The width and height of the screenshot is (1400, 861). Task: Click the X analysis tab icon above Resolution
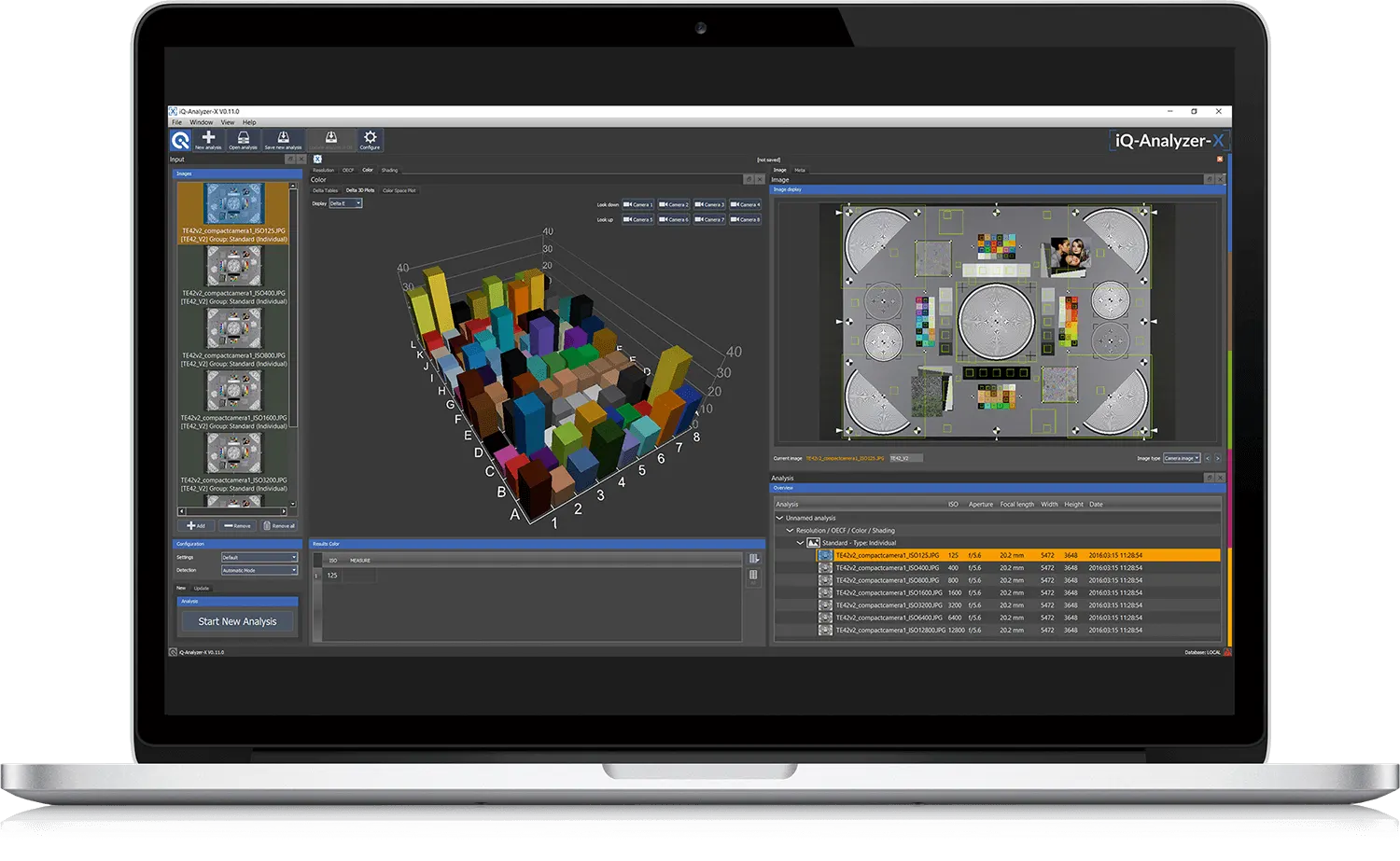click(317, 160)
